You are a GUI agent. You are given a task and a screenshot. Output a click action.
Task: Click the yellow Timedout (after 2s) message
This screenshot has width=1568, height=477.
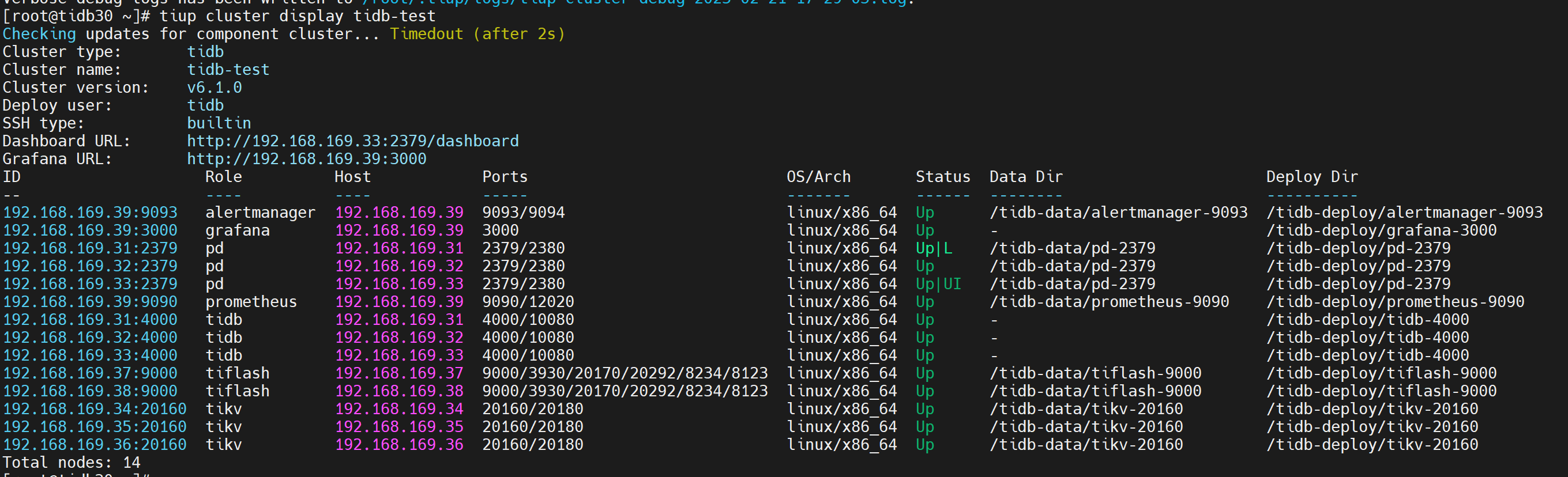477,34
